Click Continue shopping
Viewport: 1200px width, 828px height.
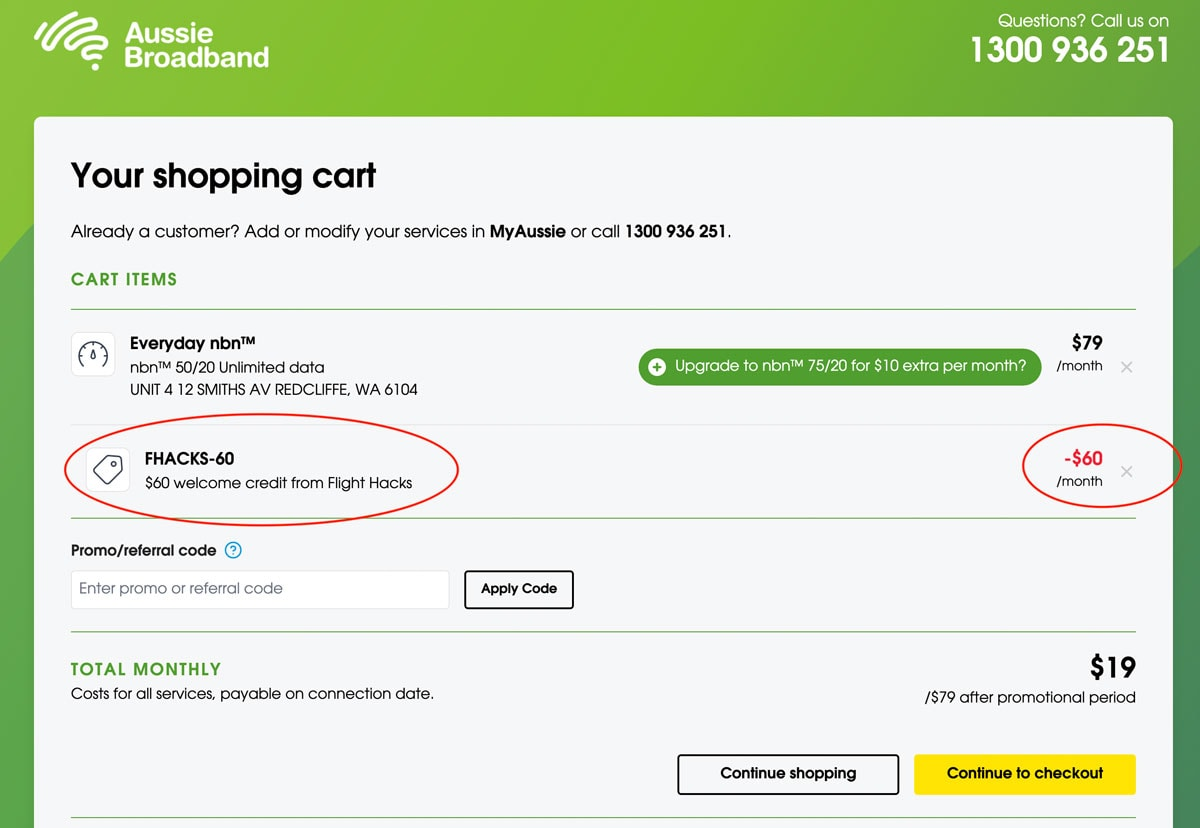788,773
